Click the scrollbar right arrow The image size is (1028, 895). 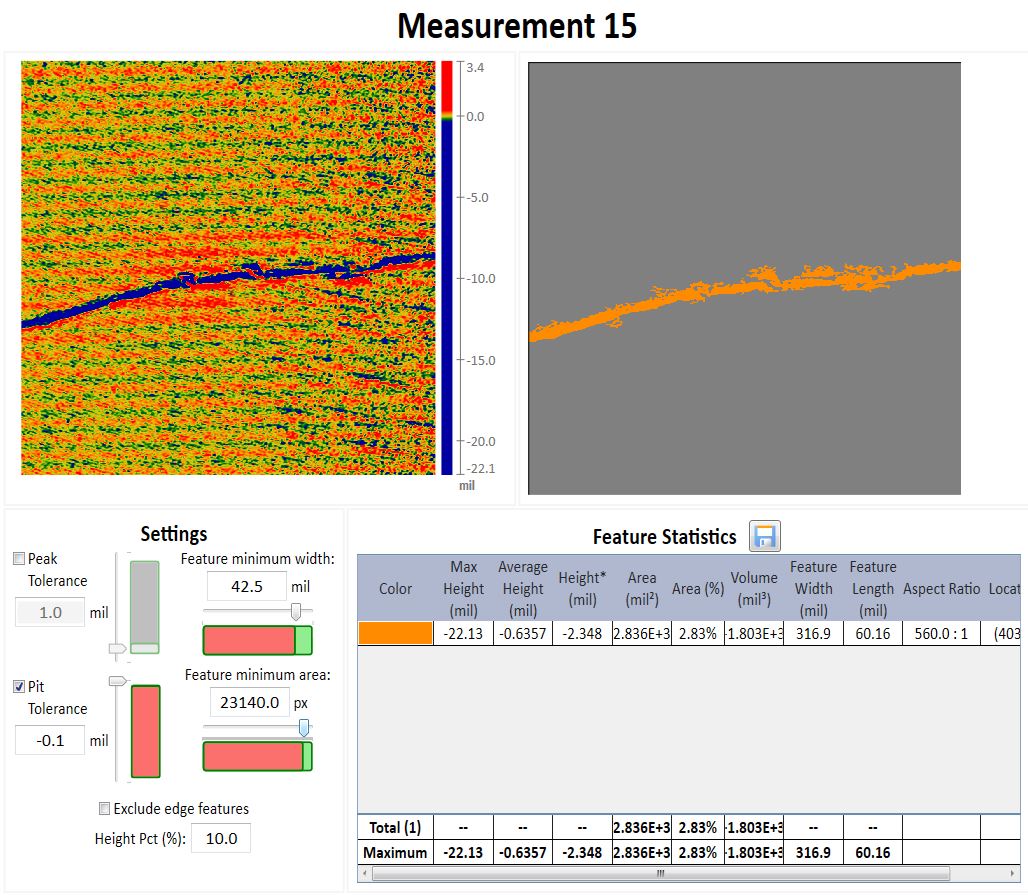pyautogui.click(x=1013, y=873)
